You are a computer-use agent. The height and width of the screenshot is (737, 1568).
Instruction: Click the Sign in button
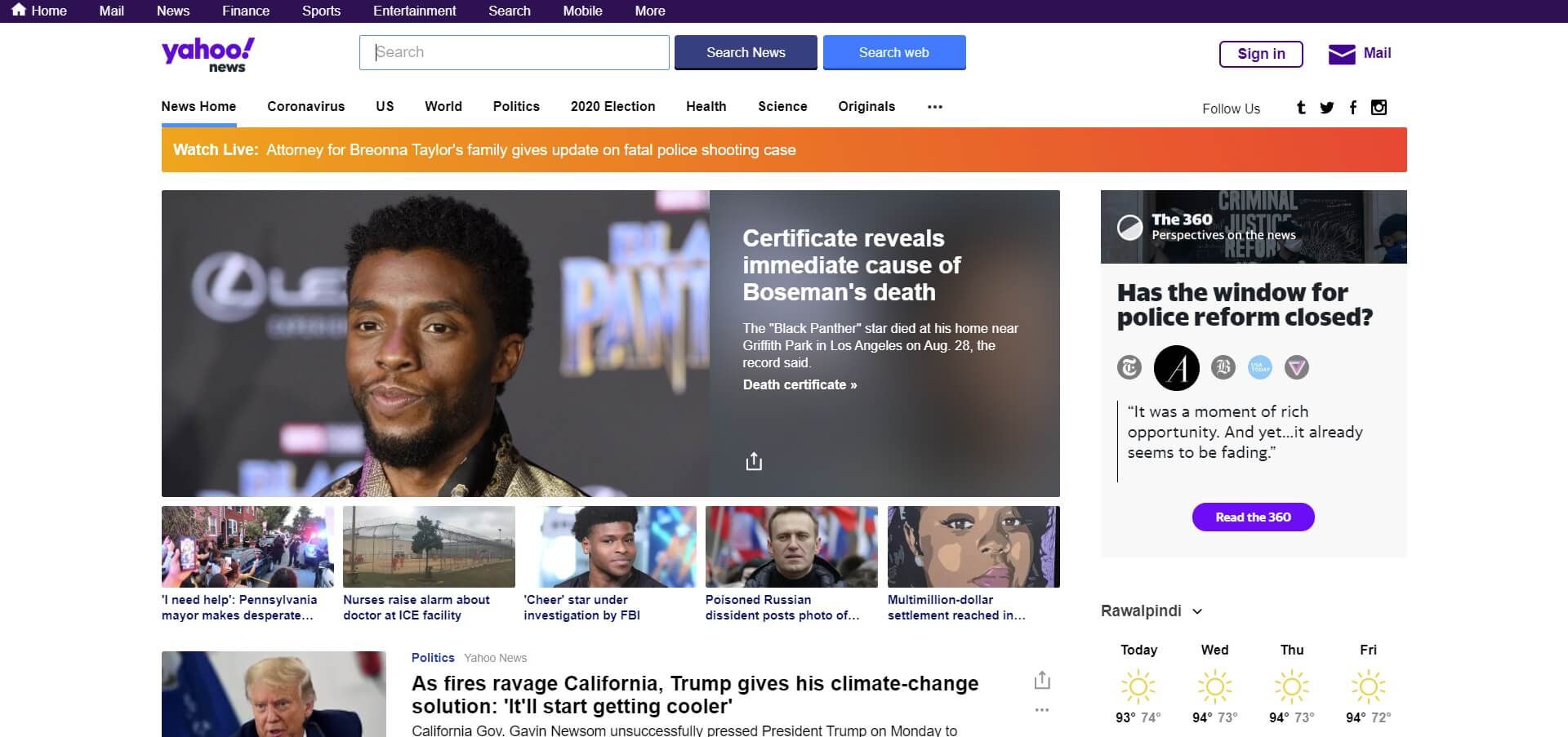[1261, 54]
